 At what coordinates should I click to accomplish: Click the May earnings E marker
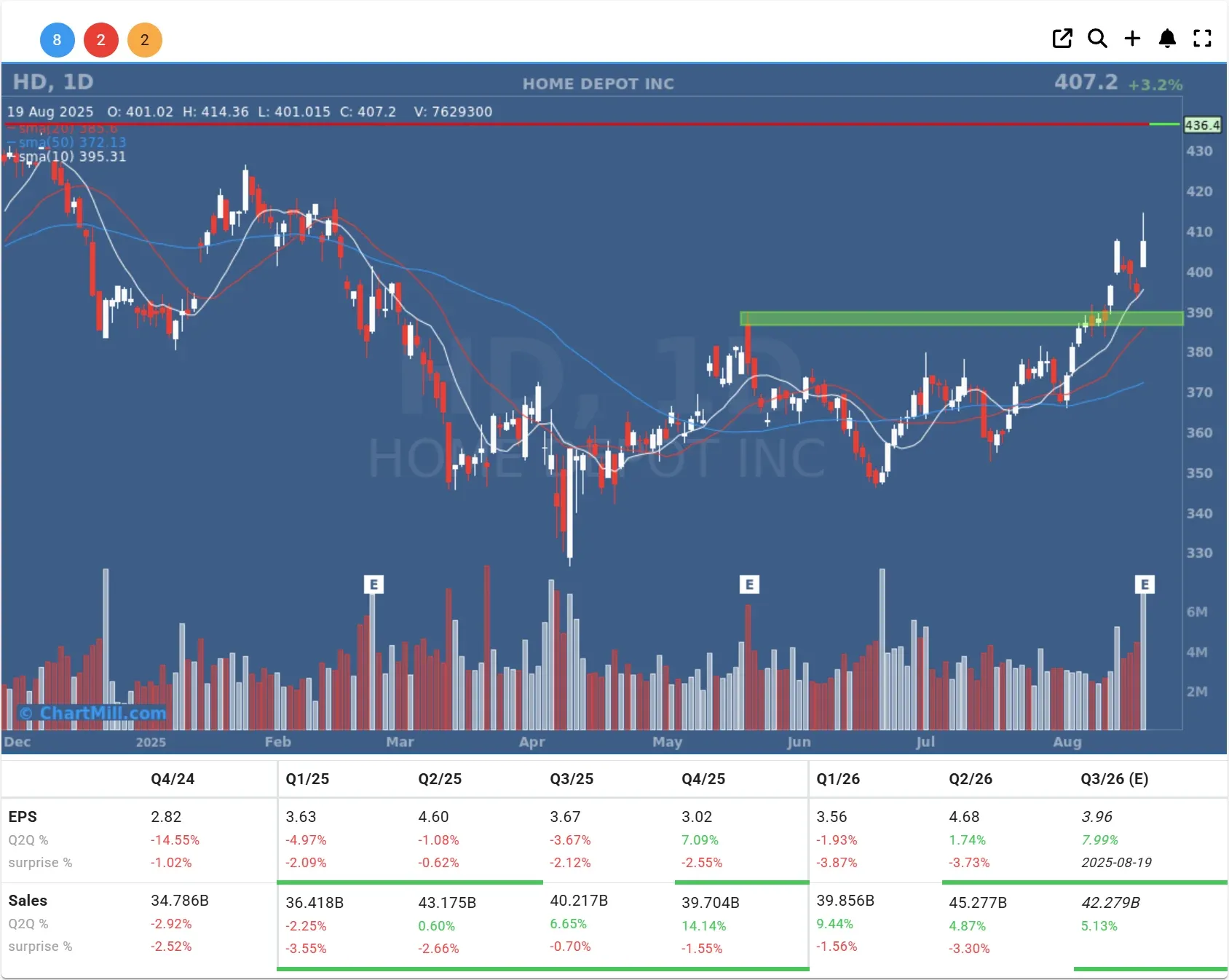point(749,585)
